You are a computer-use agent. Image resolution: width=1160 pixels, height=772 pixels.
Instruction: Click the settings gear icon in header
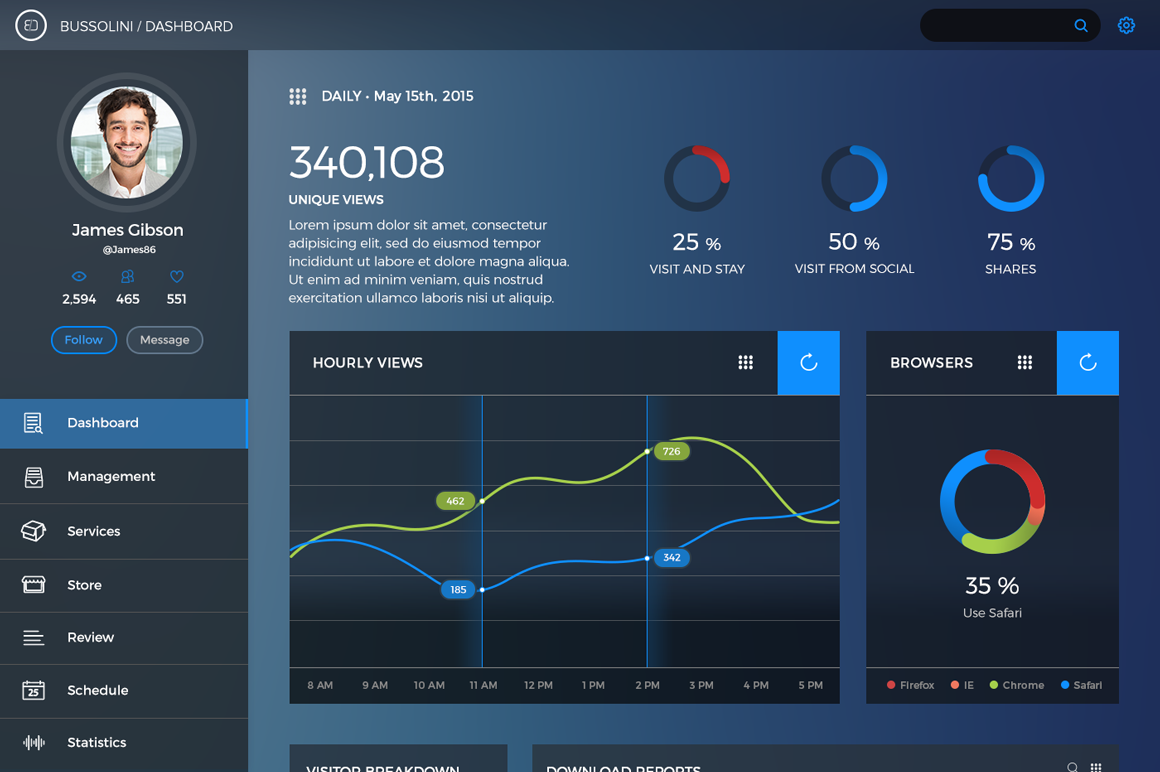1126,26
